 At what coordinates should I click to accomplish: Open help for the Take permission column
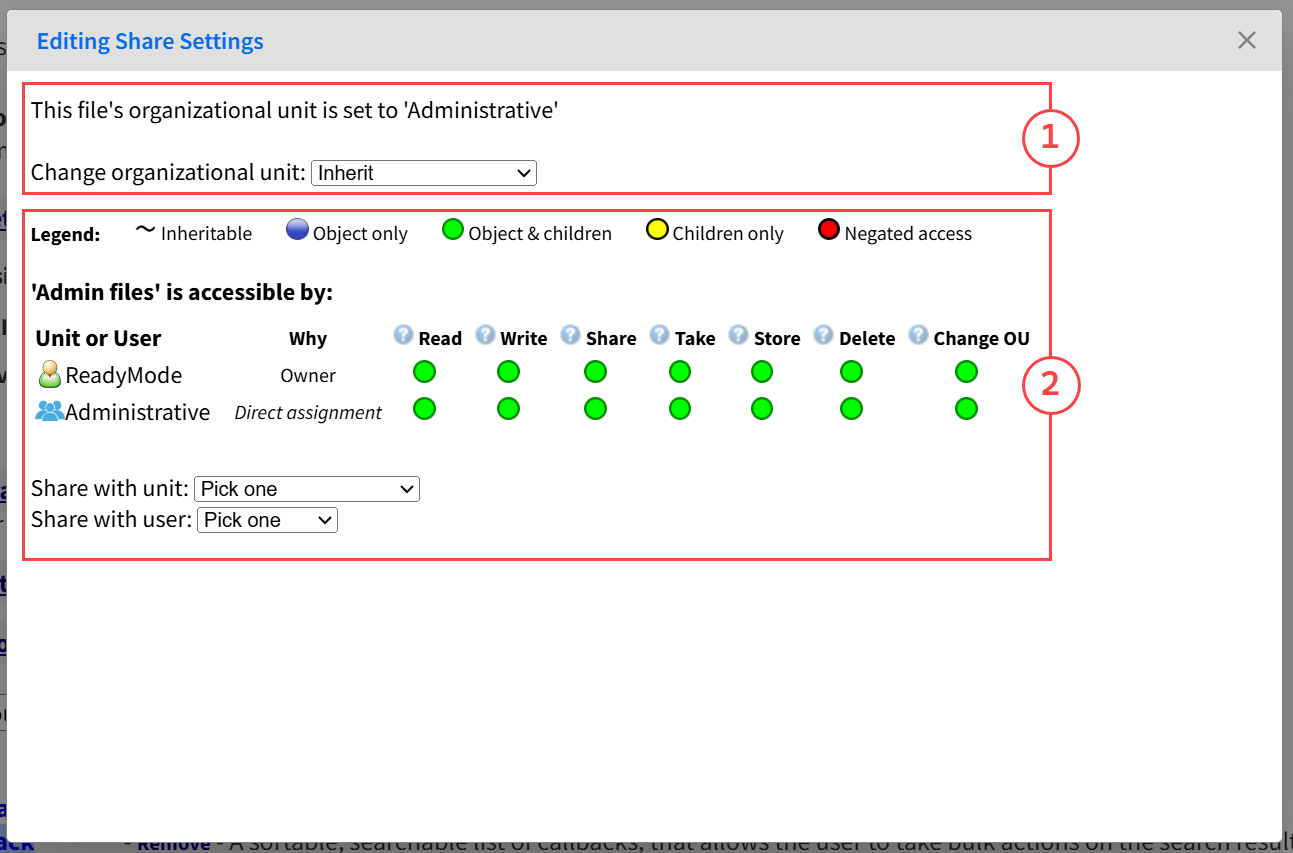click(659, 335)
